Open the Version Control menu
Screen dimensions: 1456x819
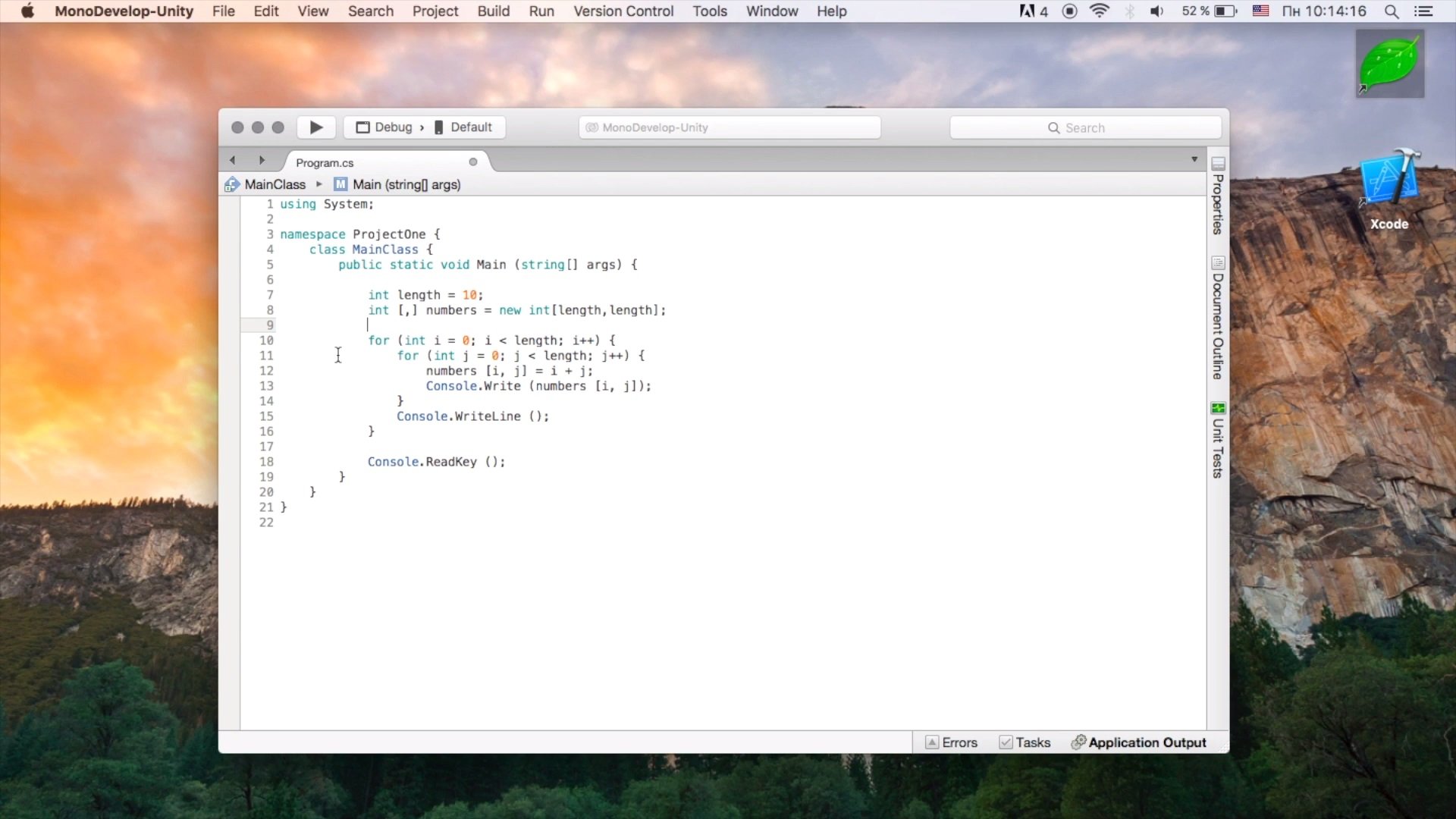[623, 11]
